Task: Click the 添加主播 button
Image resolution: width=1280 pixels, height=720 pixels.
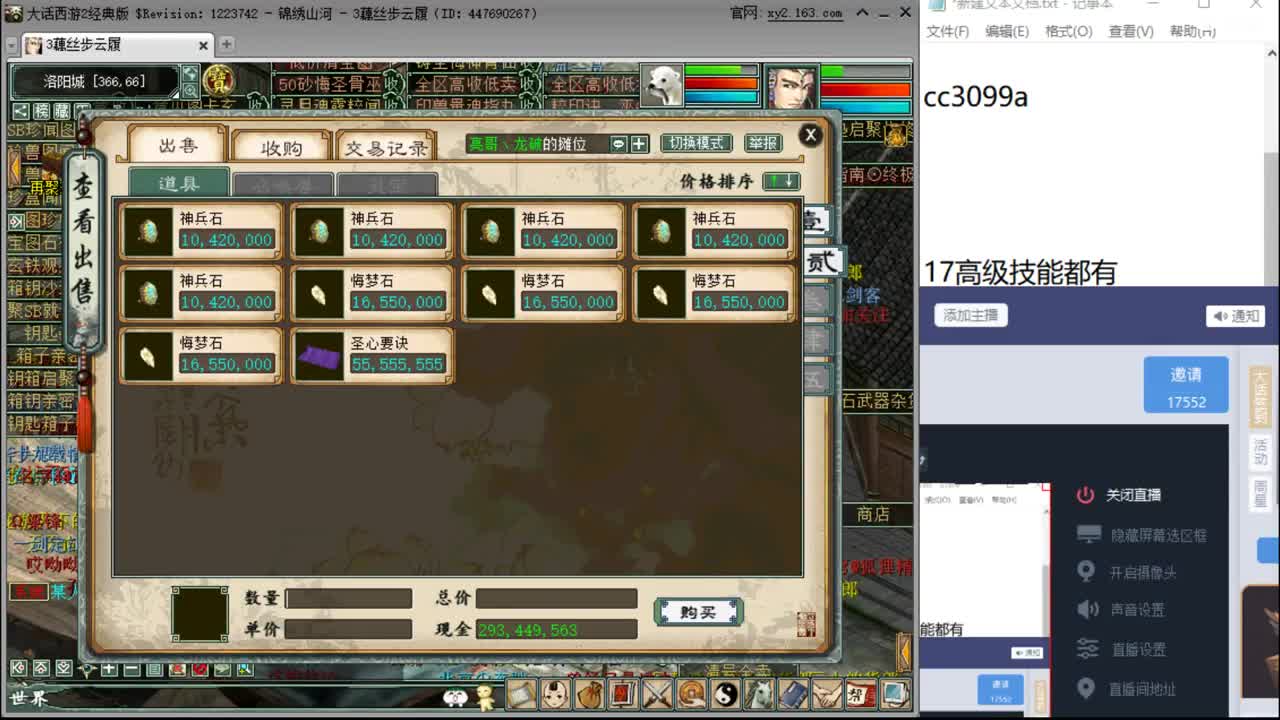Action: point(971,315)
